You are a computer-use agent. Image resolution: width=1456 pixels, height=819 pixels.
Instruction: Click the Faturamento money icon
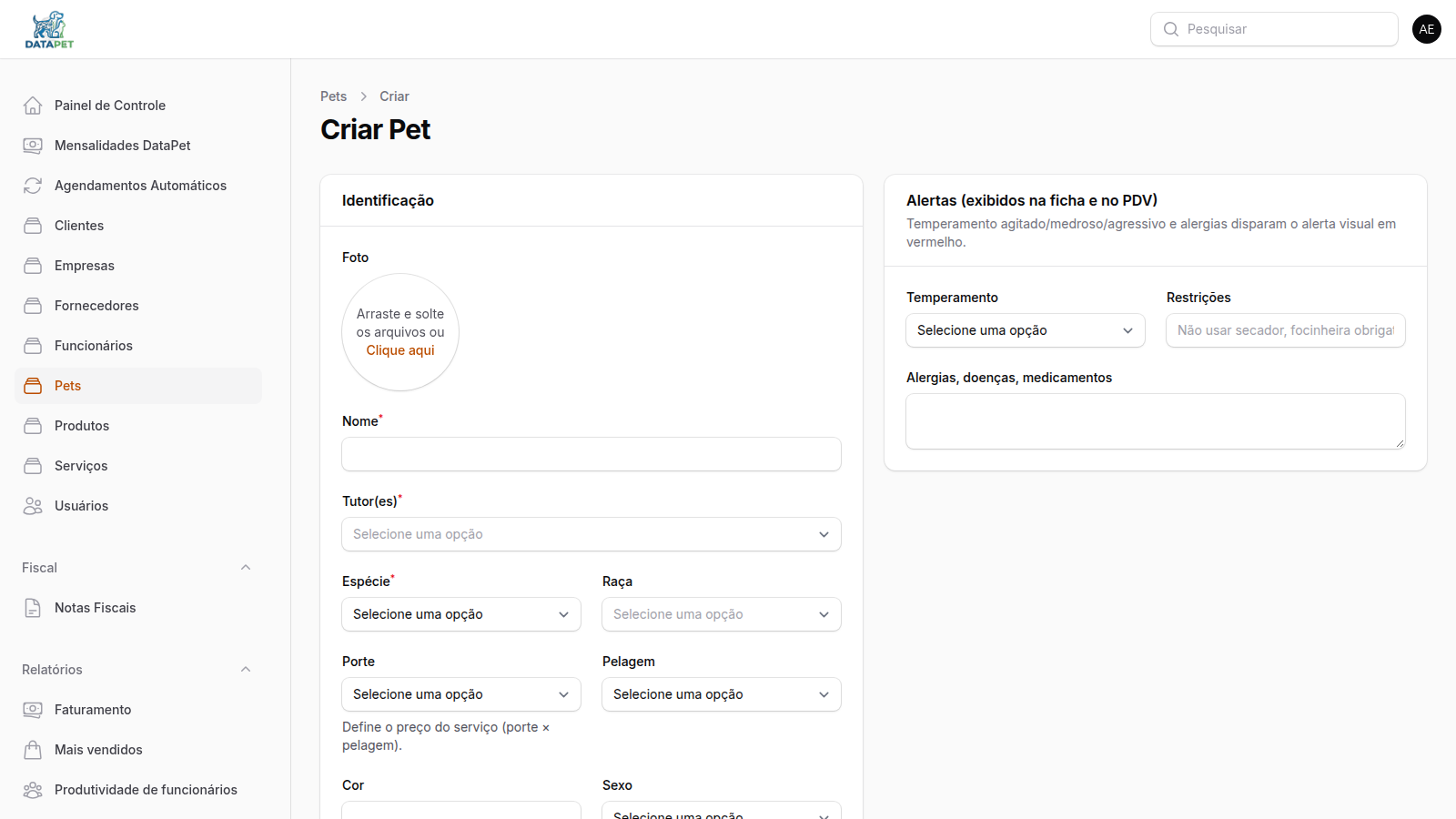tap(33, 710)
